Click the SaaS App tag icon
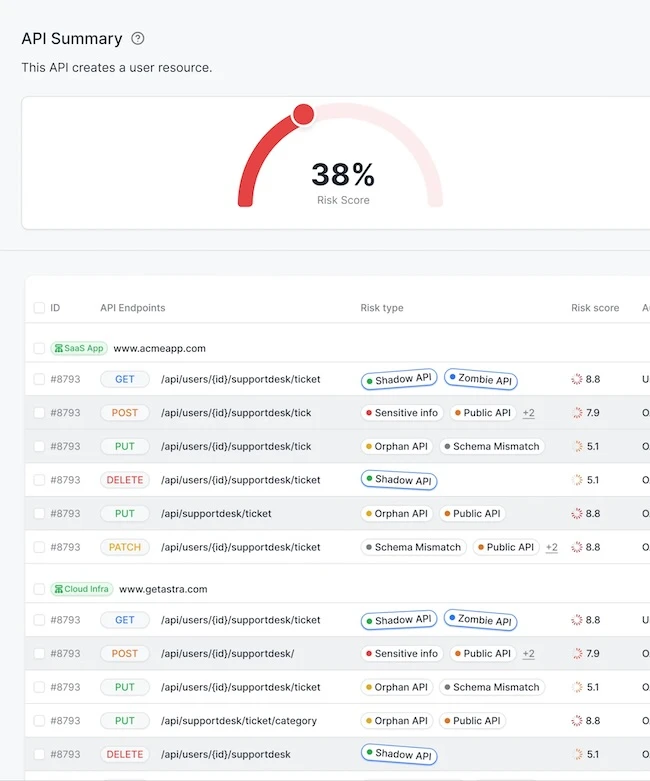Image resolution: width=650 pixels, height=781 pixels. [59, 349]
